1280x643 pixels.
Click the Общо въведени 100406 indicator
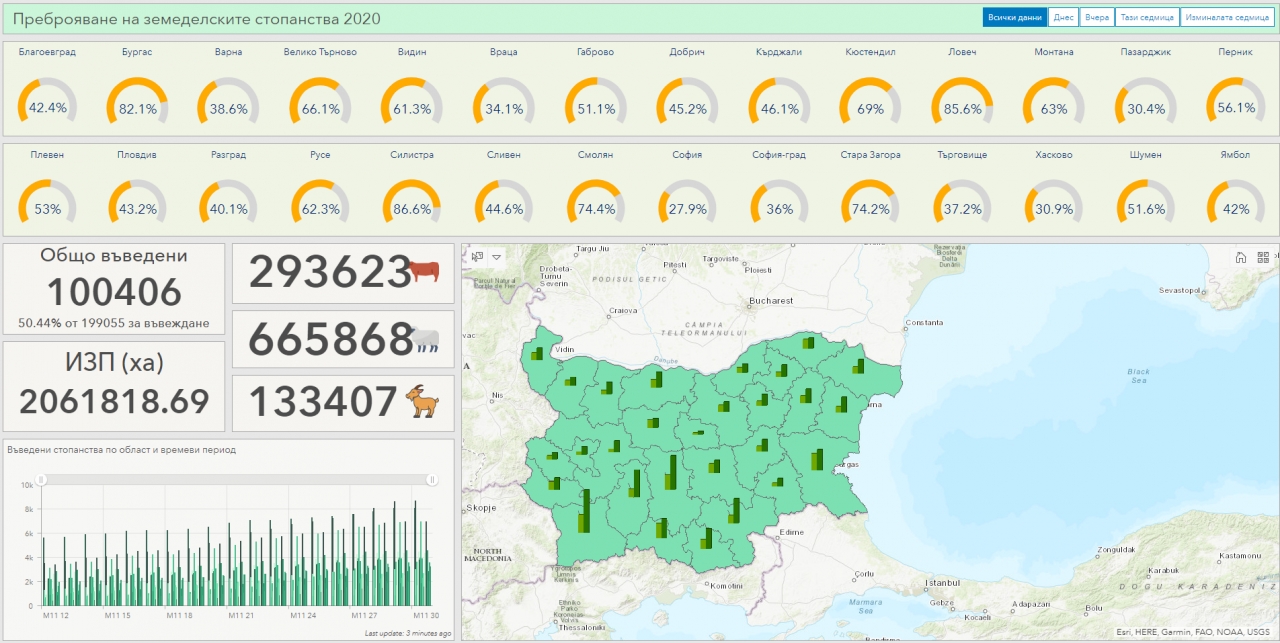[x=114, y=288]
